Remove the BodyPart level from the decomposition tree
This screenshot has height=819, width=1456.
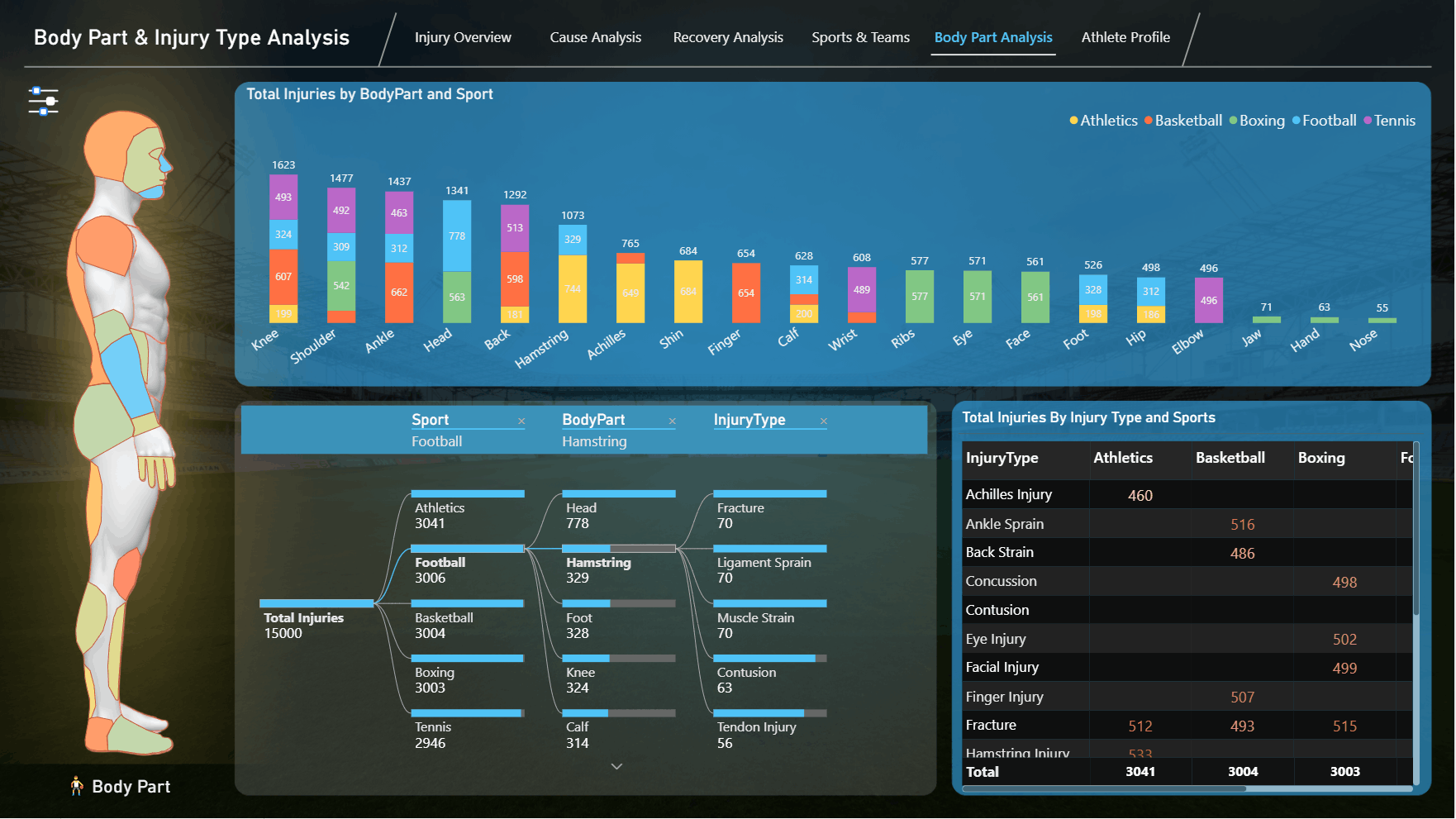click(672, 421)
